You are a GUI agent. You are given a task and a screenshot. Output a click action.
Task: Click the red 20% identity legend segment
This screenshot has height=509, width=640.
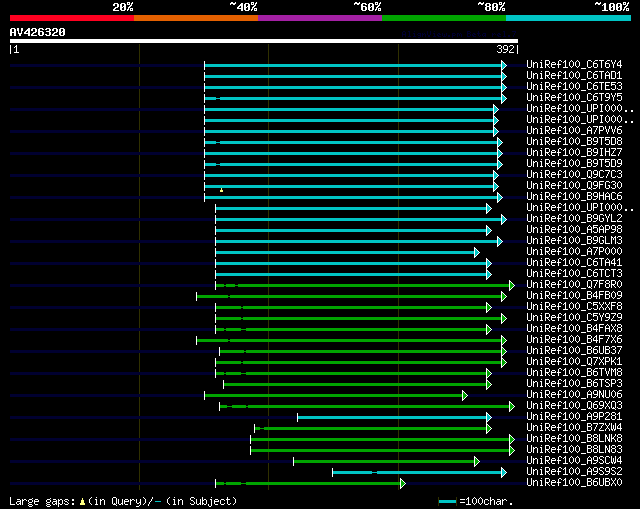click(x=72, y=18)
